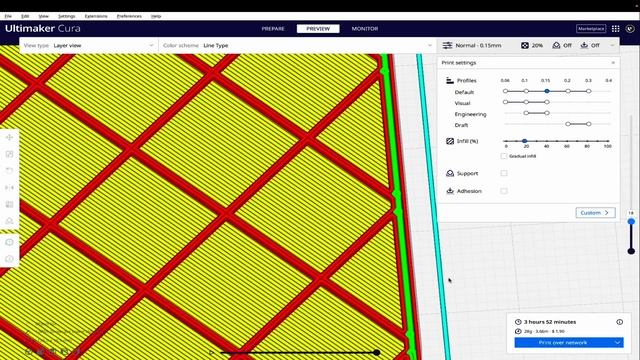The image size is (640, 360).
Task: Open the application switcher grid icon
Action: coord(616,29)
